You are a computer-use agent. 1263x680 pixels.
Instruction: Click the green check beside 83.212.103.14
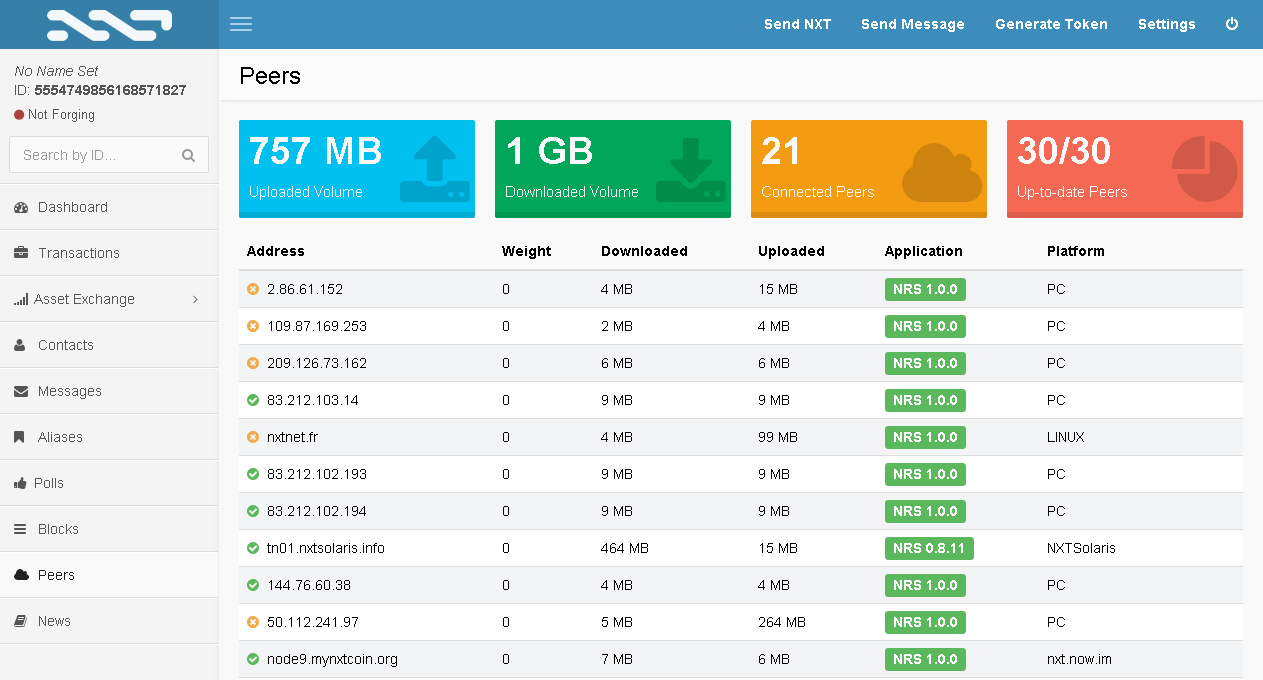tap(253, 400)
